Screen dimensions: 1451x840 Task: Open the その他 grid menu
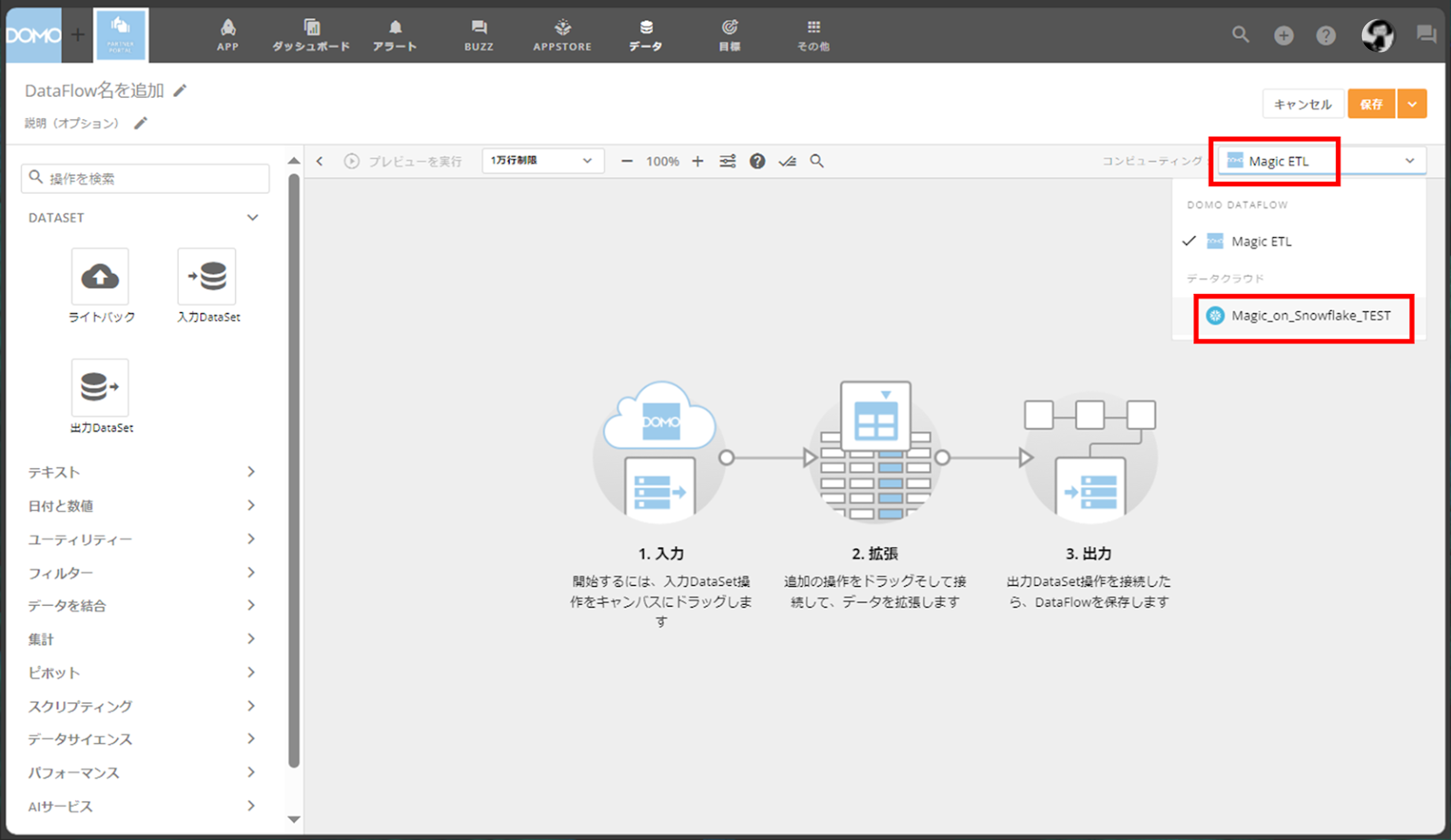point(813,35)
